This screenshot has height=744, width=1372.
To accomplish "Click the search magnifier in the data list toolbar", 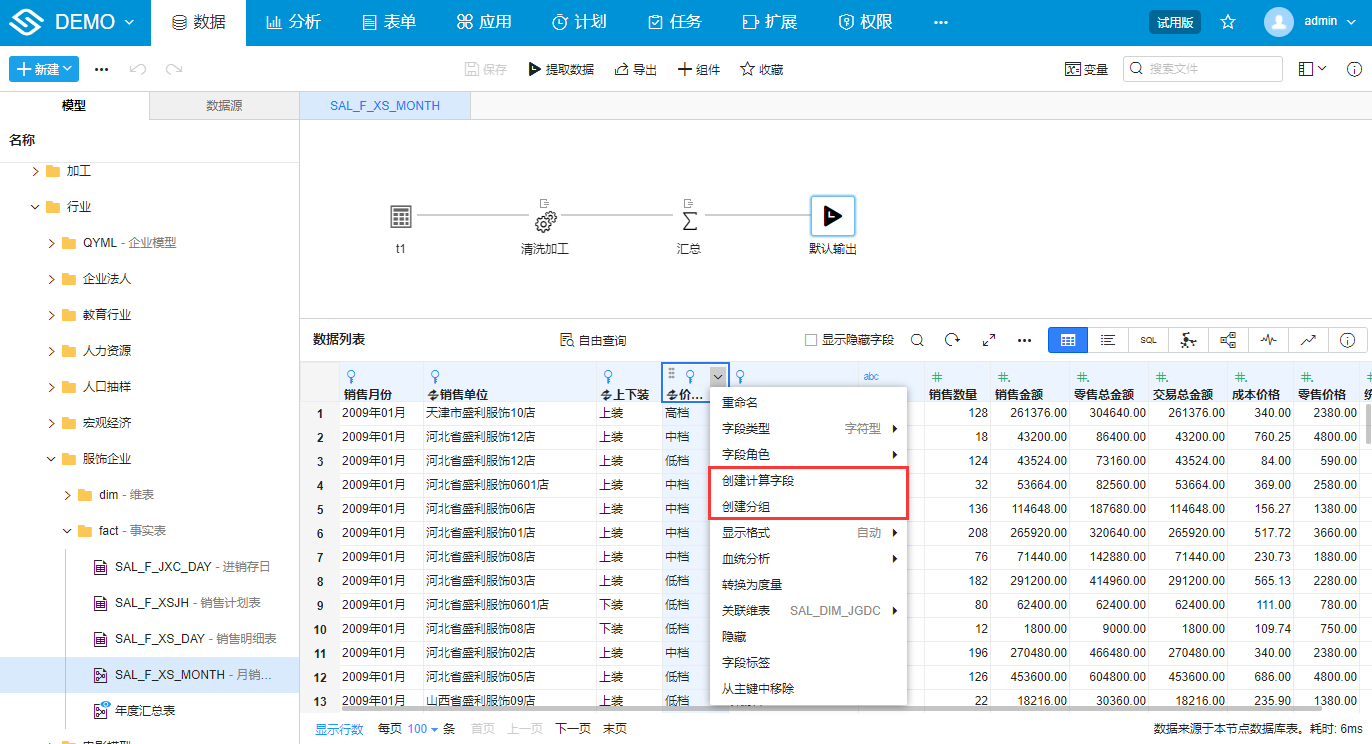I will click(916, 340).
